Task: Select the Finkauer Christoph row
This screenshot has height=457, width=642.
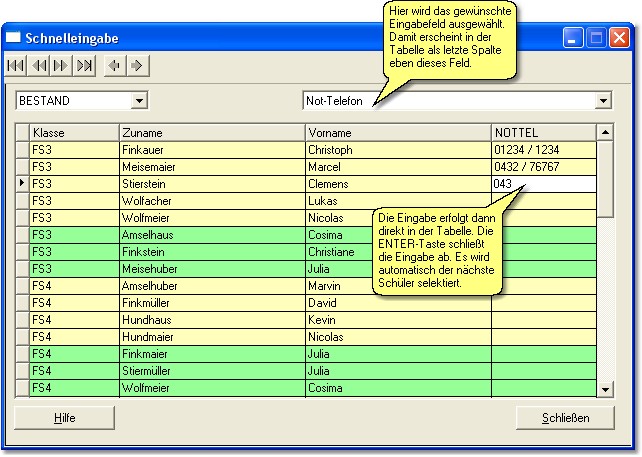Action: click(x=211, y=150)
